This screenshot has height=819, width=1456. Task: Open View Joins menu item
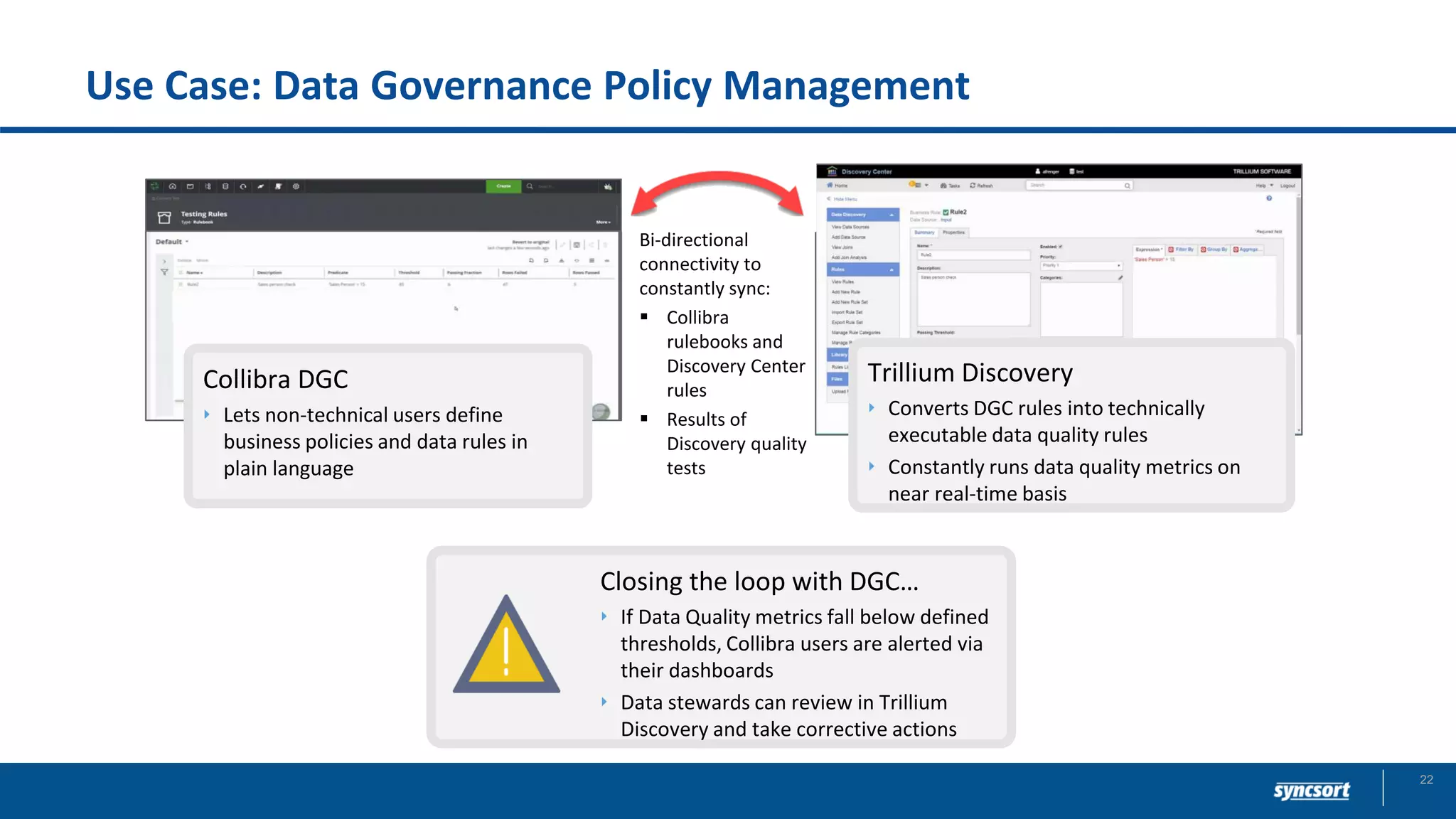click(x=842, y=247)
